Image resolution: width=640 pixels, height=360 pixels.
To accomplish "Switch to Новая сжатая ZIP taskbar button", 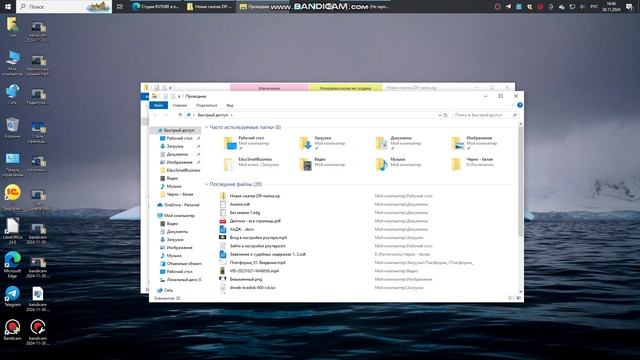I will coord(210,7).
